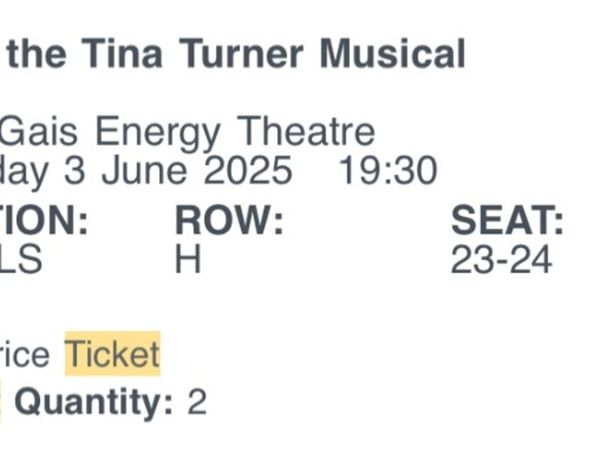Click the word June in date

pyautogui.click(x=144, y=170)
